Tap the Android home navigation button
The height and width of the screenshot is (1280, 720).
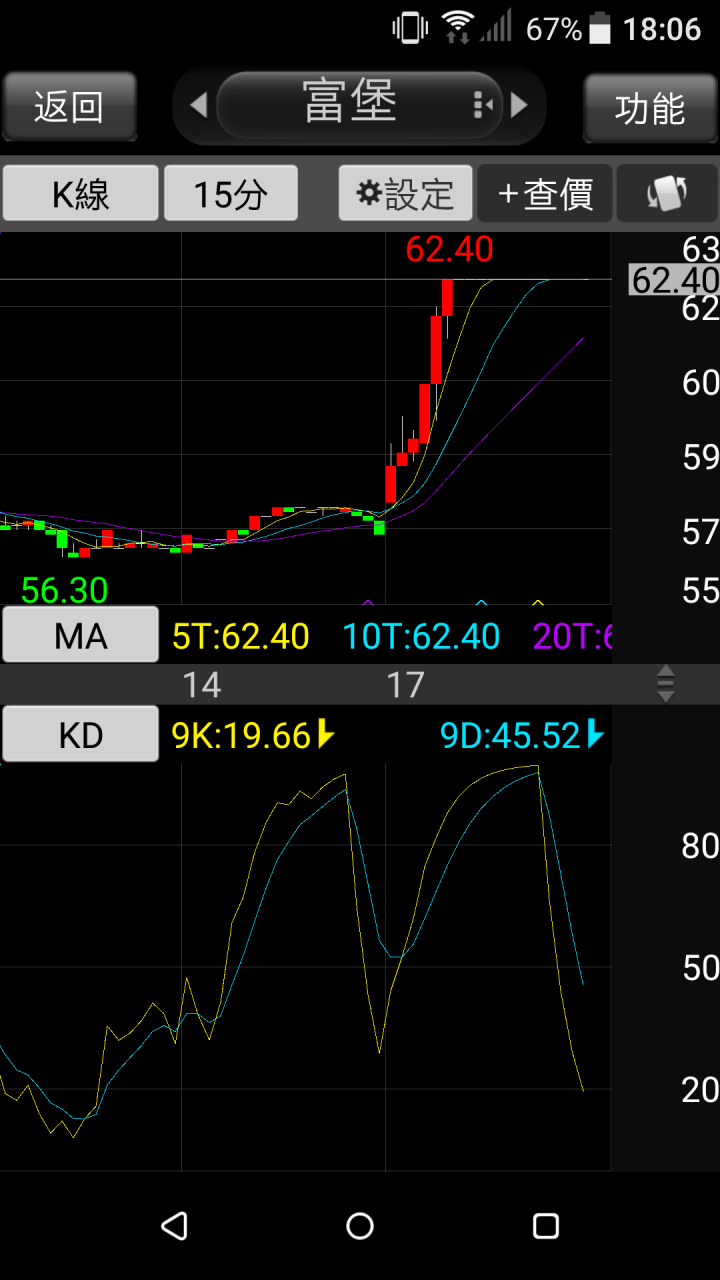(x=360, y=1226)
